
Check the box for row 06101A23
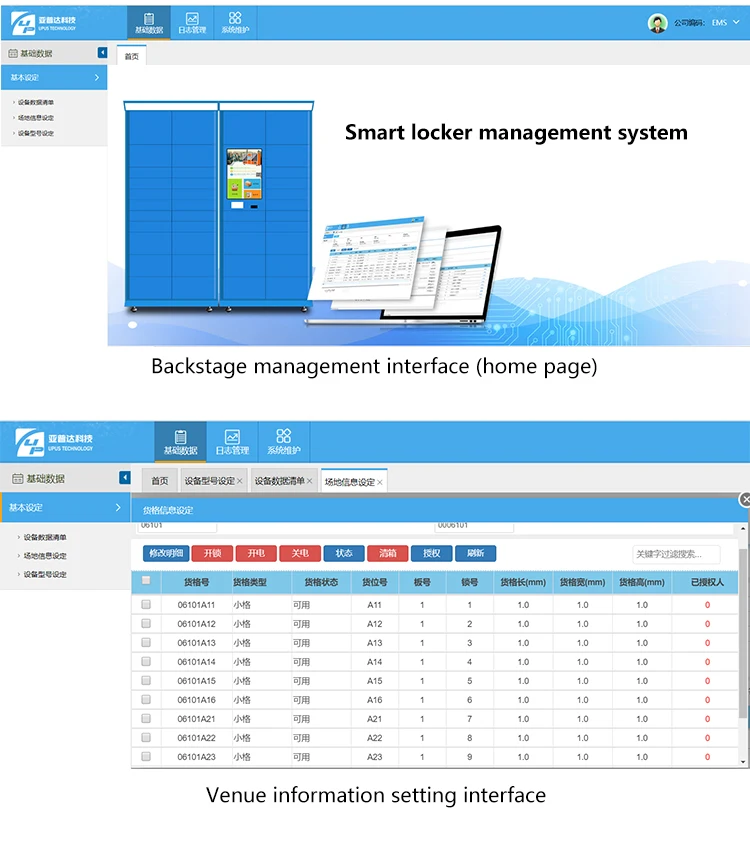pyautogui.click(x=146, y=757)
